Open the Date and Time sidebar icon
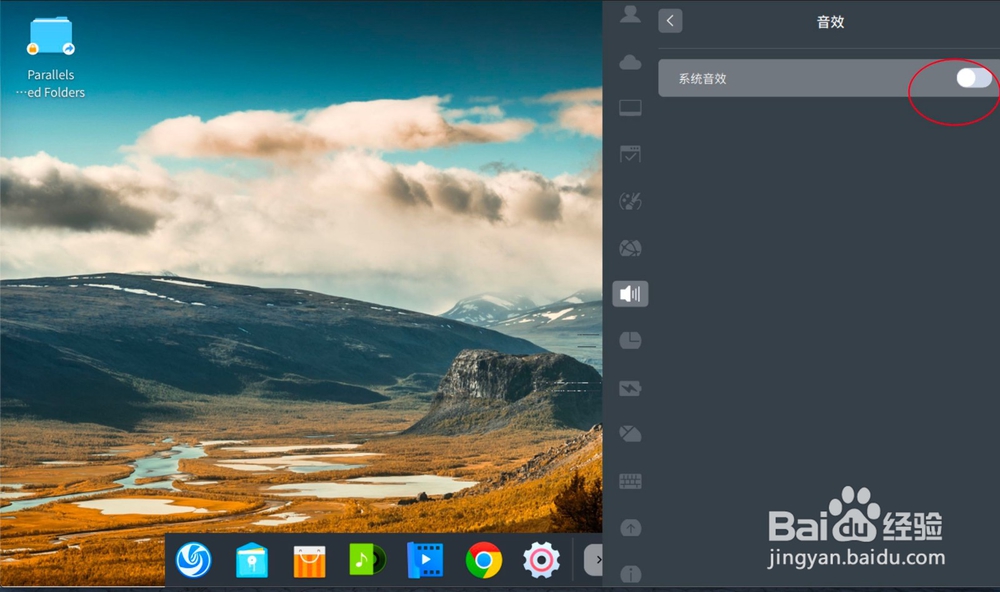Viewport: 1000px width, 592px height. coord(630,341)
